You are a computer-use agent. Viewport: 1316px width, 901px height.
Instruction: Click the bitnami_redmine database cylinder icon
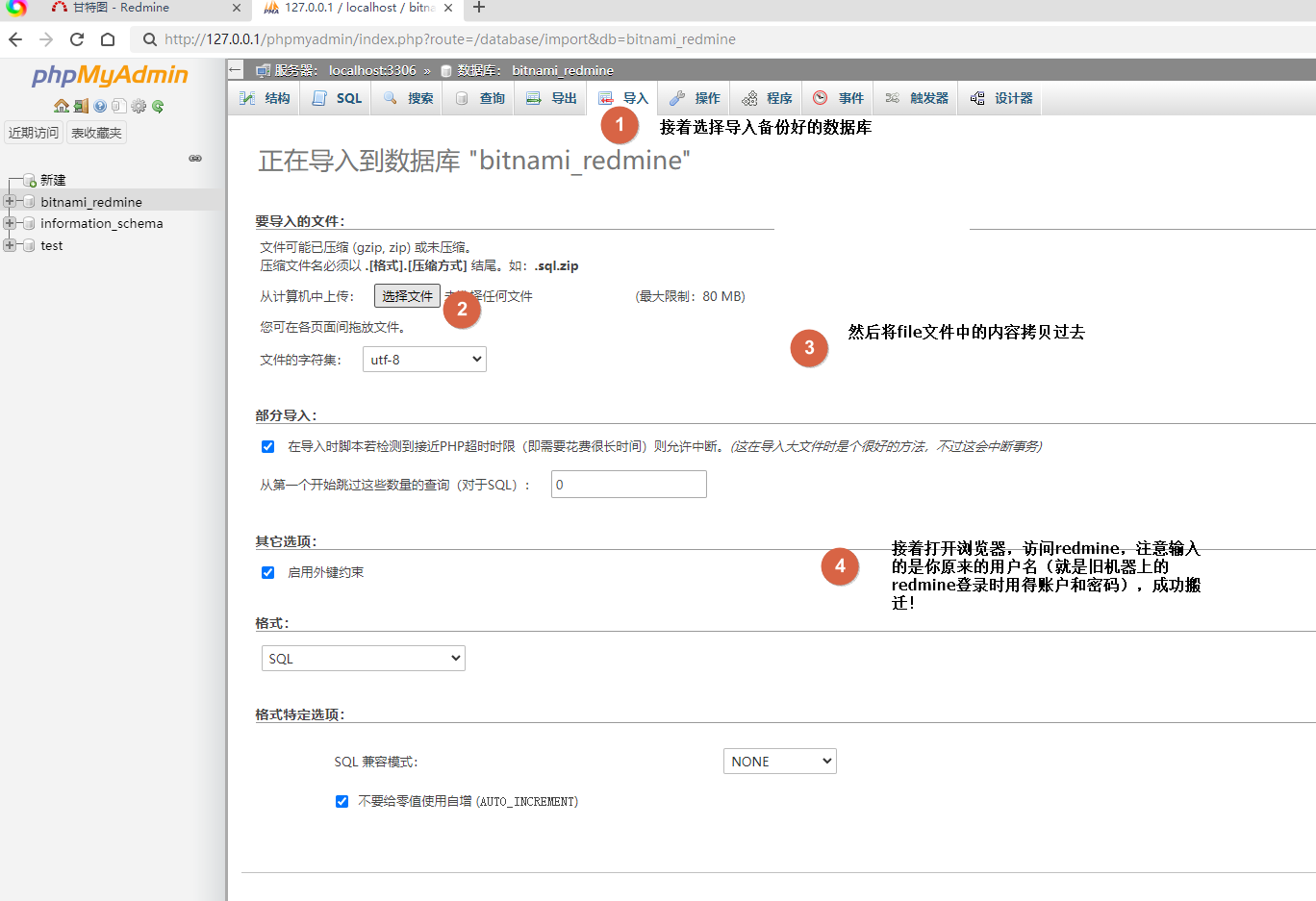point(29,202)
